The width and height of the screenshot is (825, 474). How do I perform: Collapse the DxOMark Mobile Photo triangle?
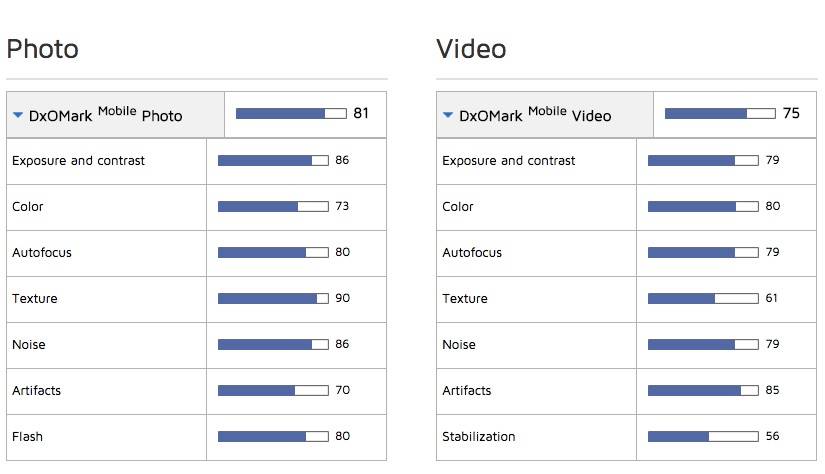click(x=18, y=115)
